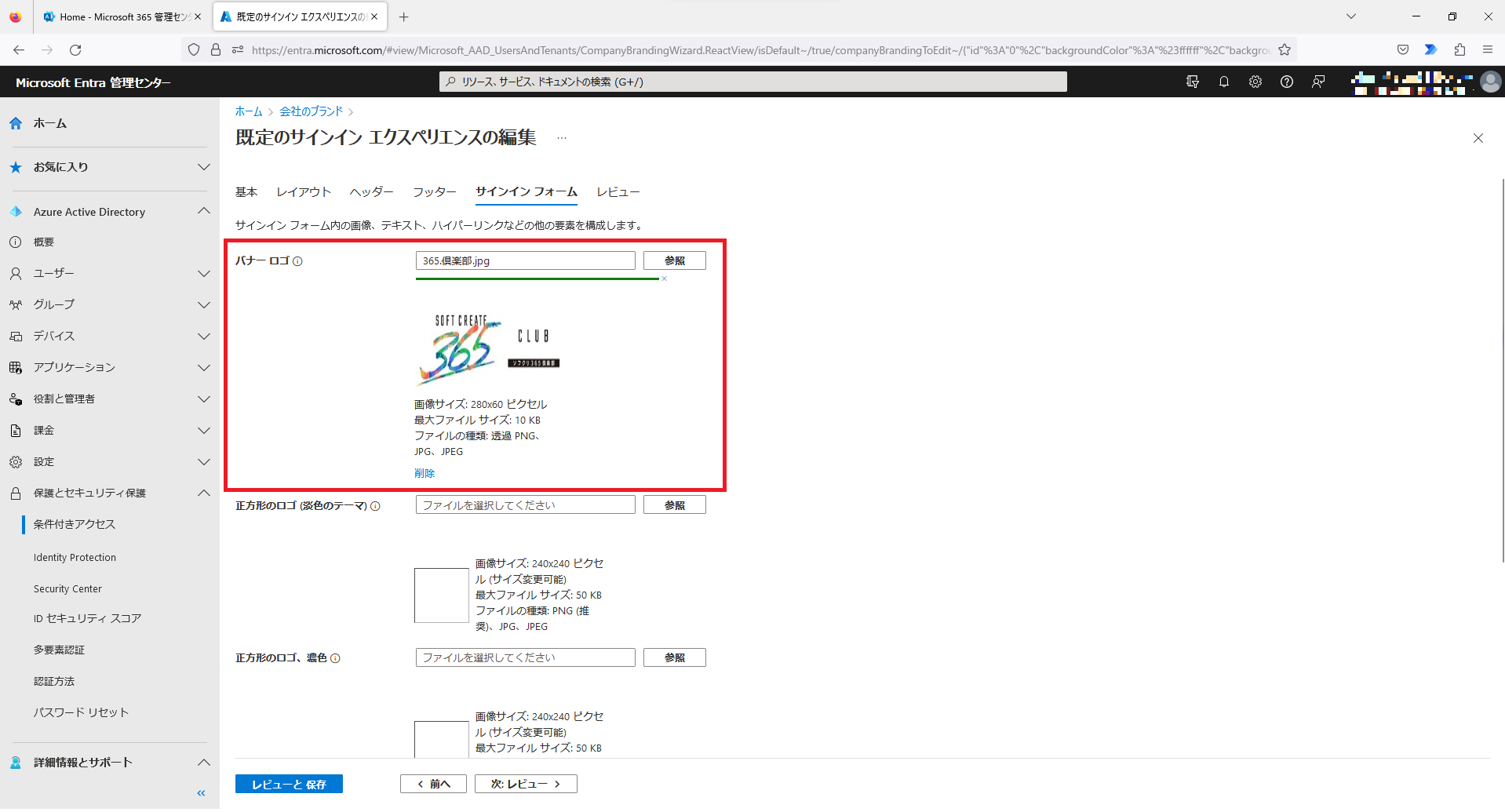Select the サインイン フォーム tab
Viewport: 1505px width, 812px height.
click(x=527, y=192)
